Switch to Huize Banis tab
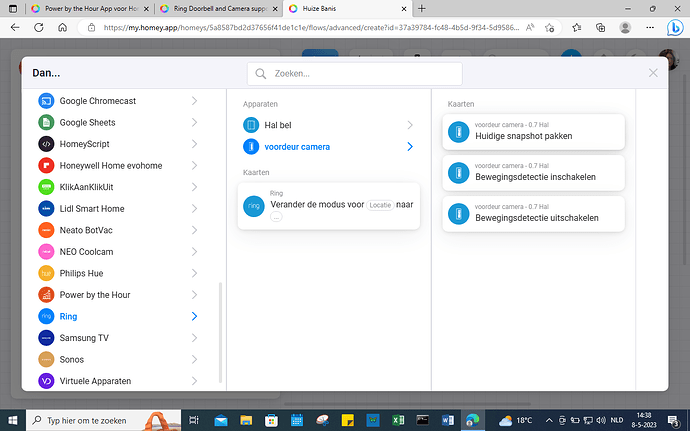The height and width of the screenshot is (431, 690). click(x=348, y=9)
